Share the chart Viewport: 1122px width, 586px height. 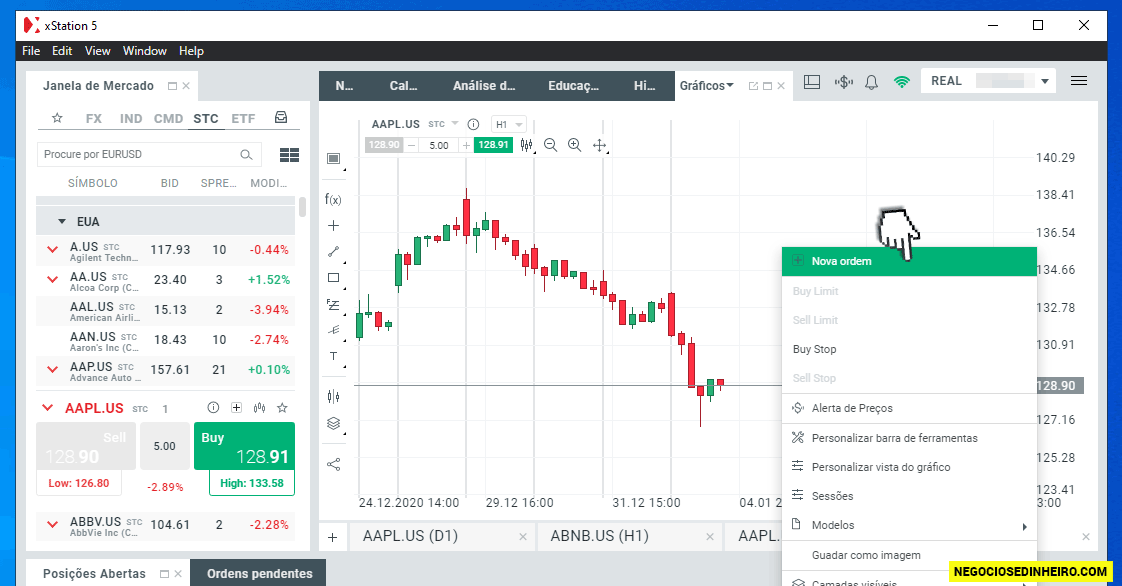[333, 464]
